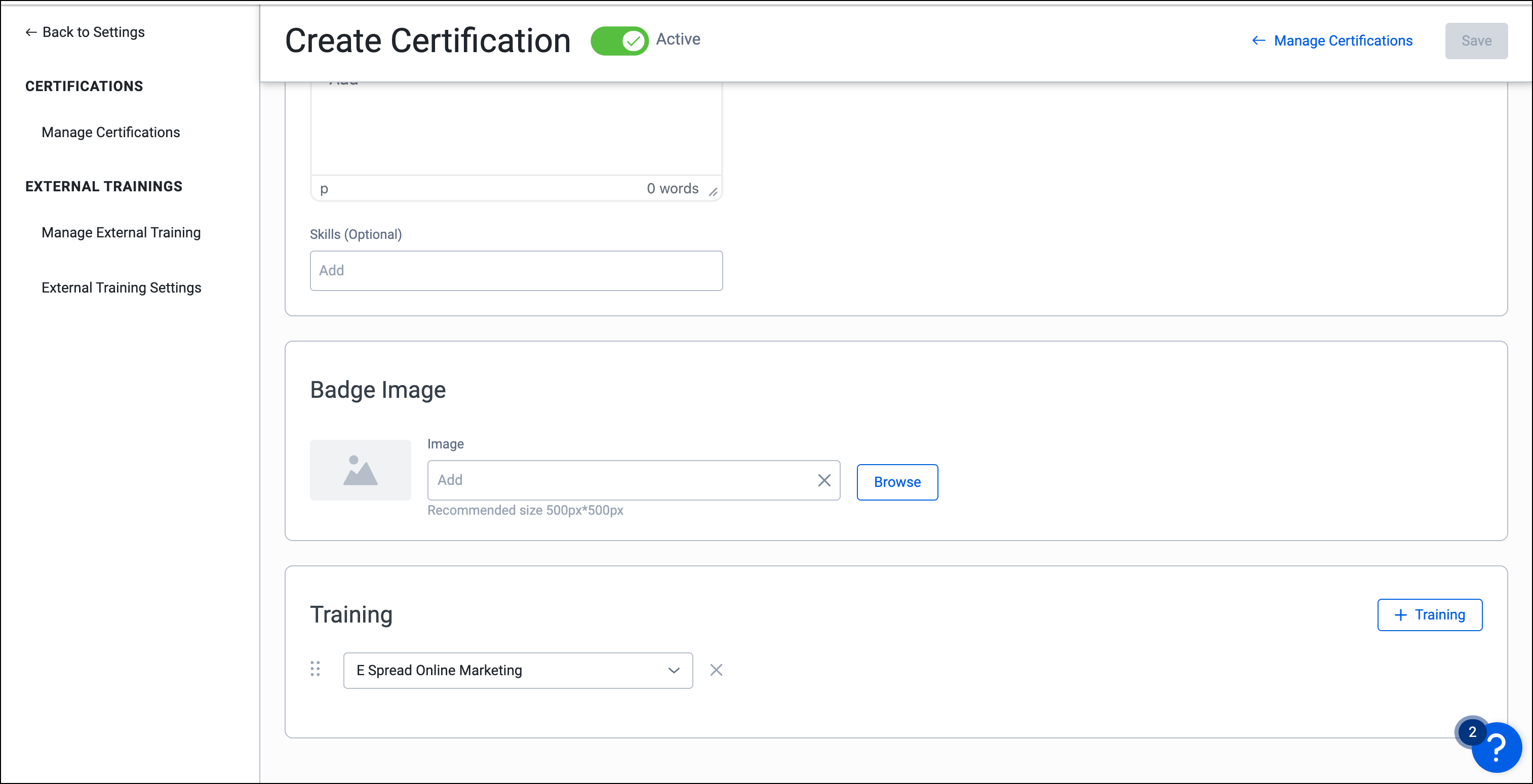
Task: Remove the E Spread Online Marketing training
Action: [716, 671]
